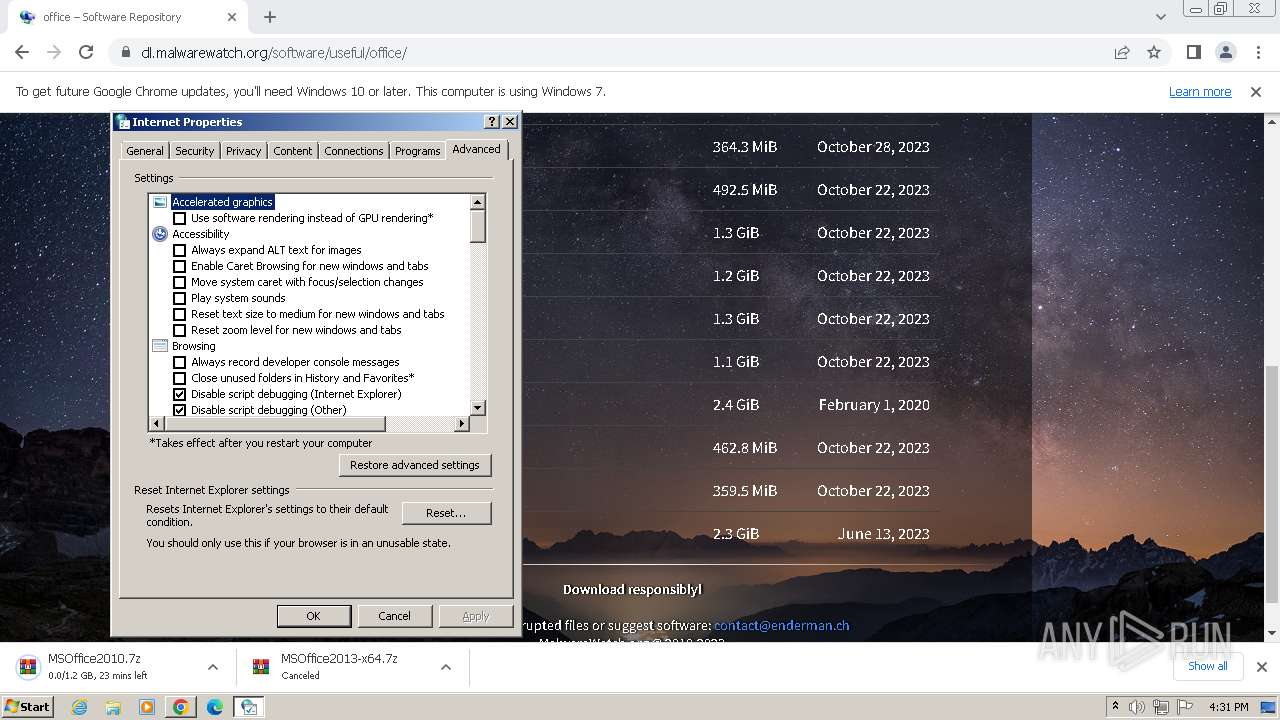Select Internet Properties taskbar item
Screen dimensions: 1280x720
click(249, 707)
